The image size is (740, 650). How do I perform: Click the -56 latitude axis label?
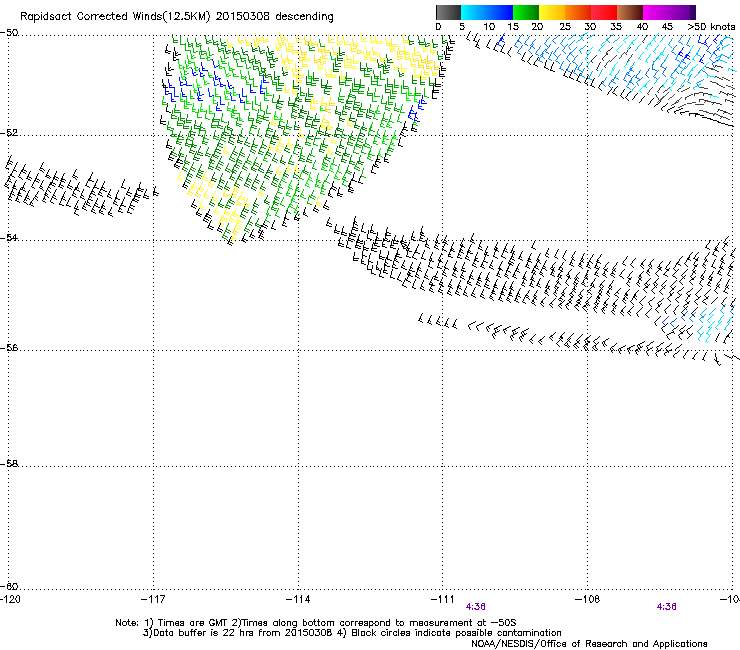coord(9,348)
